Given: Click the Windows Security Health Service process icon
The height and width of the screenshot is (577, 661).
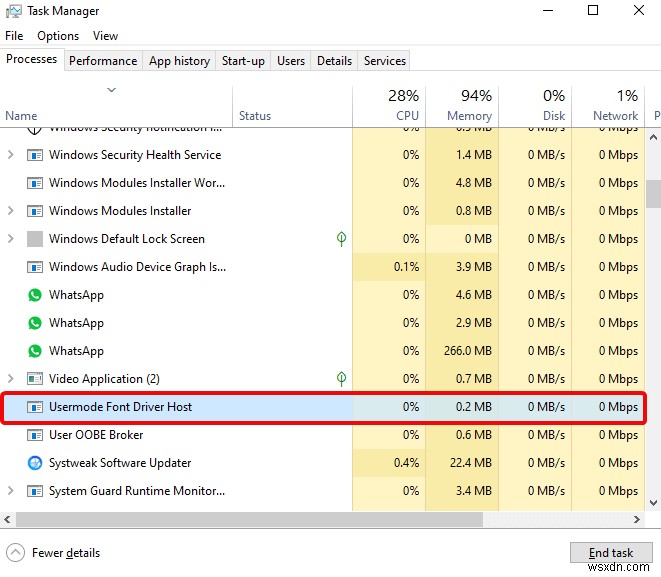Looking at the screenshot, I should pos(35,155).
